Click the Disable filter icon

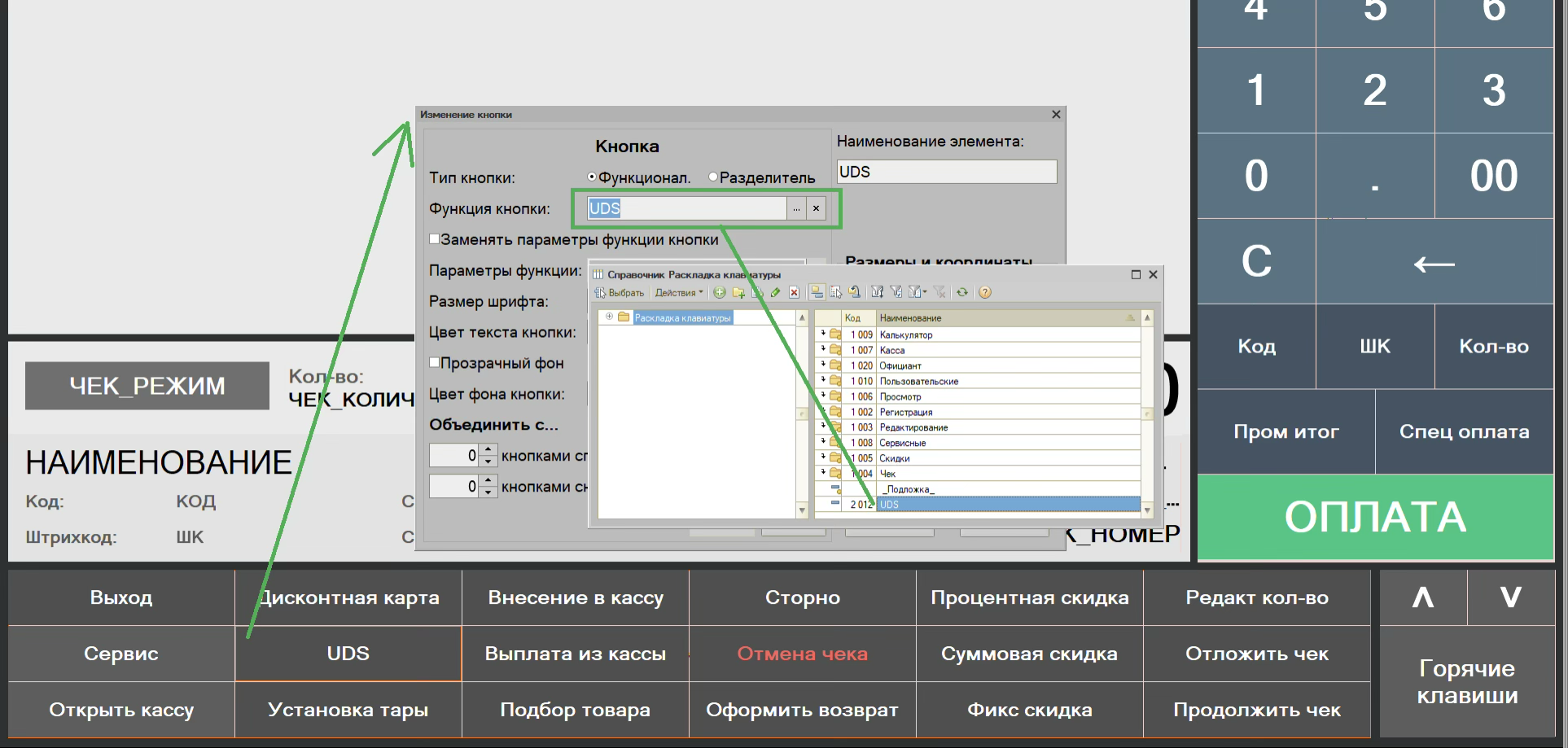pyautogui.click(x=939, y=292)
